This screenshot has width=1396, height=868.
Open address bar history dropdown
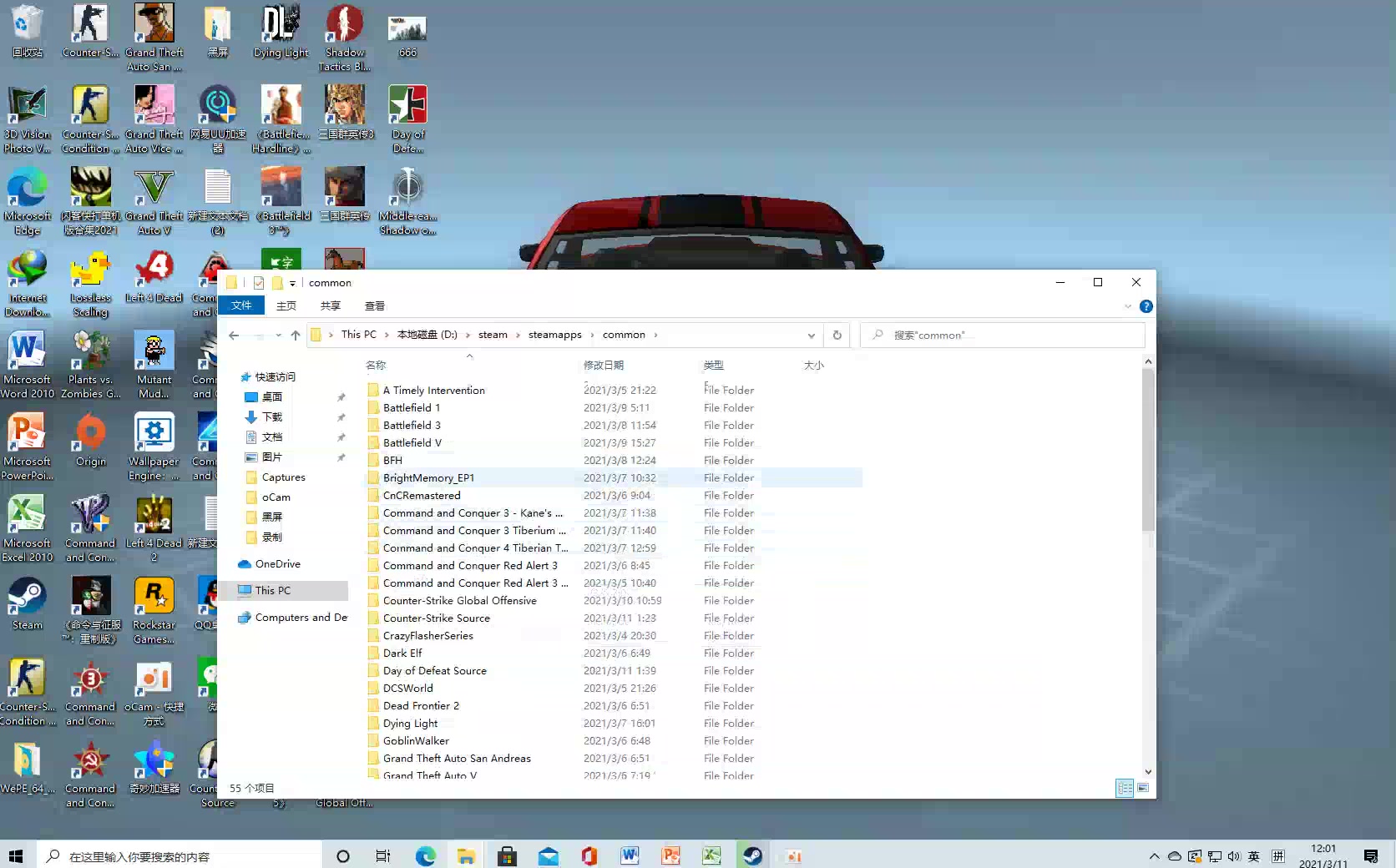[811, 335]
